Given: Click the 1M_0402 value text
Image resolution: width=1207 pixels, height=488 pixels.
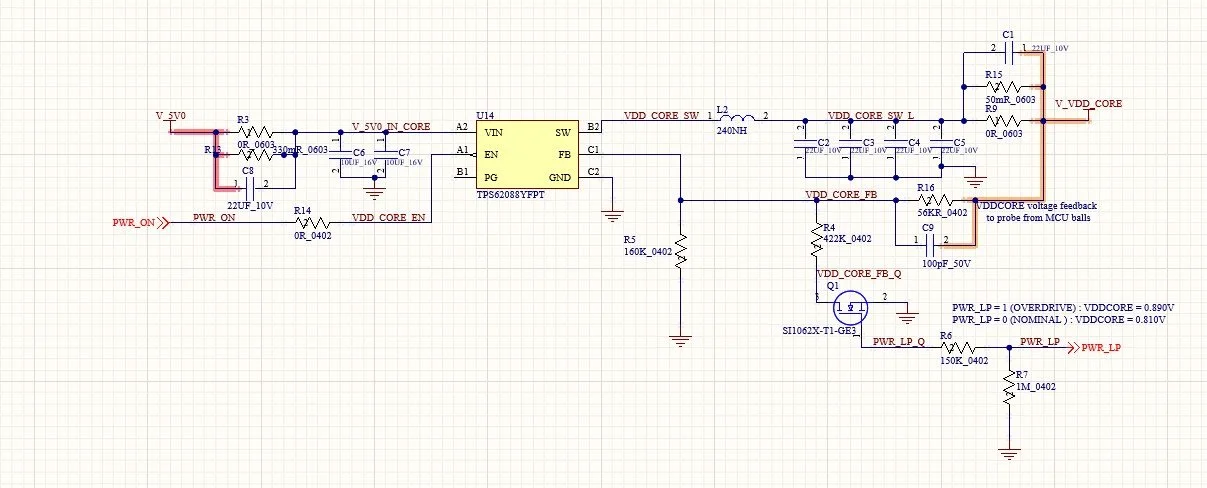Looking at the screenshot, I should (x=1036, y=385).
